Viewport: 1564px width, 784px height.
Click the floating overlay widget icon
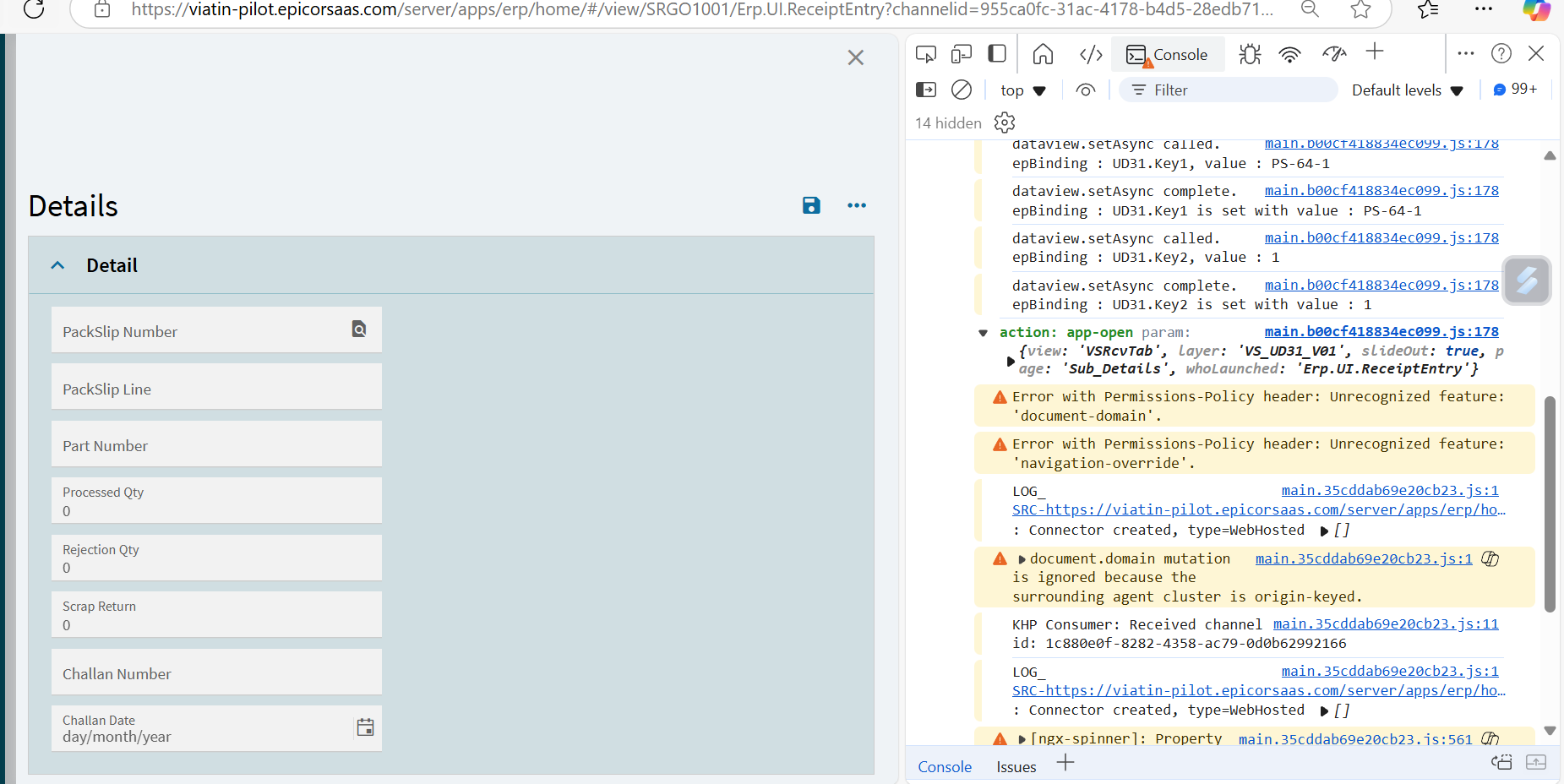click(1527, 280)
